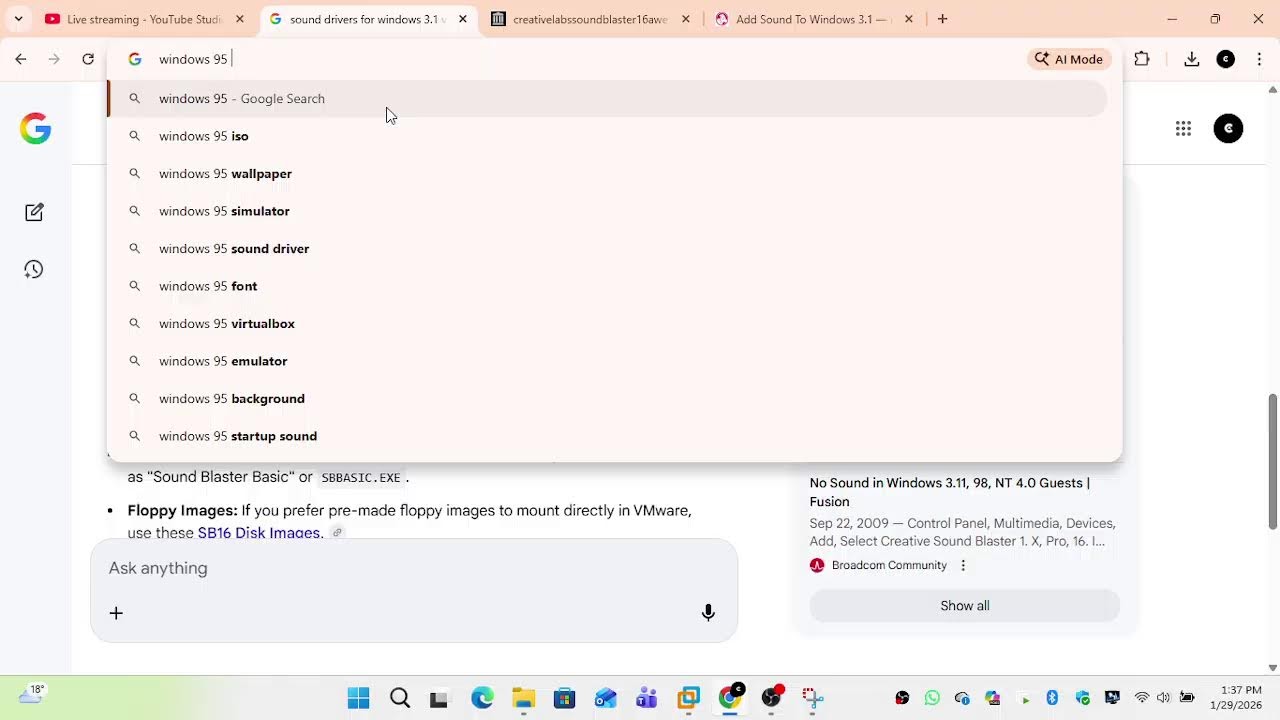
Task: Click the WhatsApp tray icon
Action: 932,698
